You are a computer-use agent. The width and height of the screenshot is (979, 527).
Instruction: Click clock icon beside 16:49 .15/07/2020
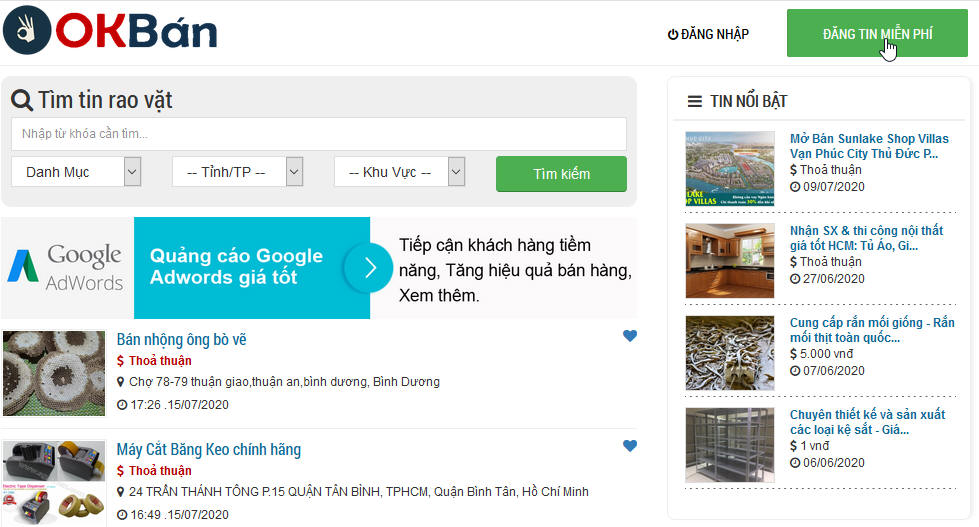click(122, 515)
